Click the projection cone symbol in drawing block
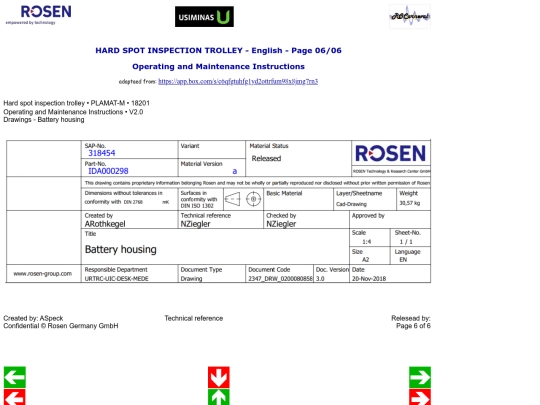The width and height of the screenshot is (540, 405). (x=233, y=199)
